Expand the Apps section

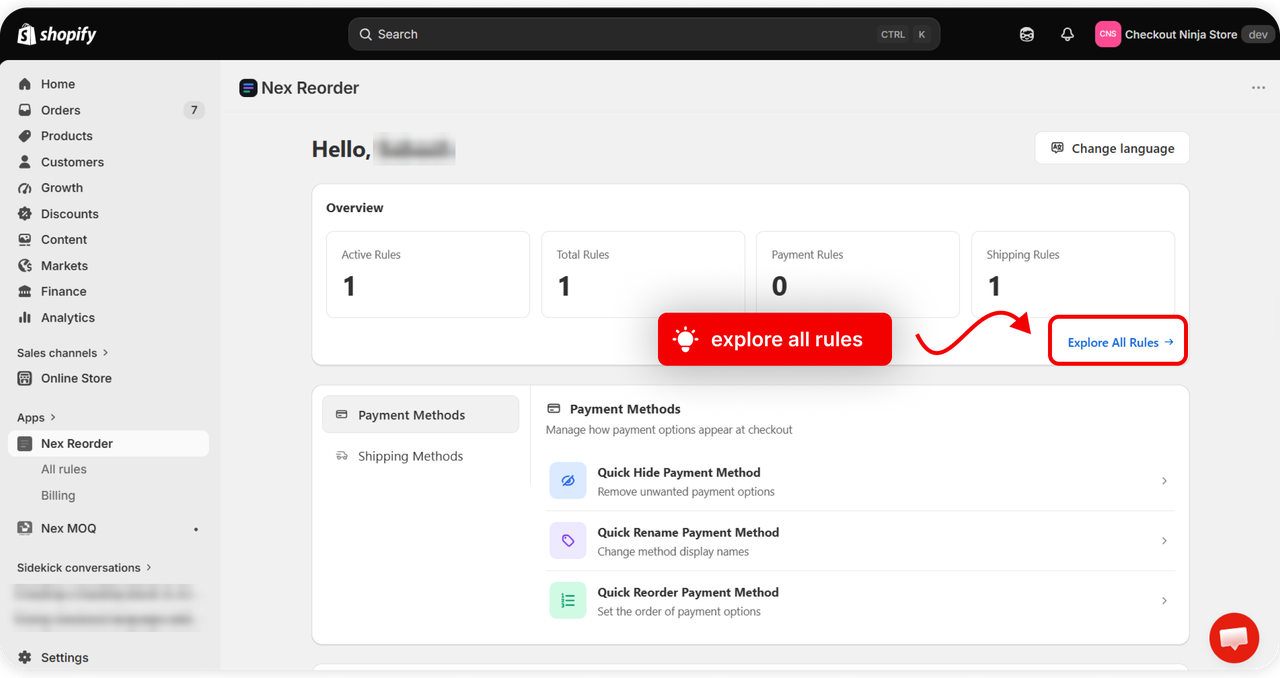(37, 418)
